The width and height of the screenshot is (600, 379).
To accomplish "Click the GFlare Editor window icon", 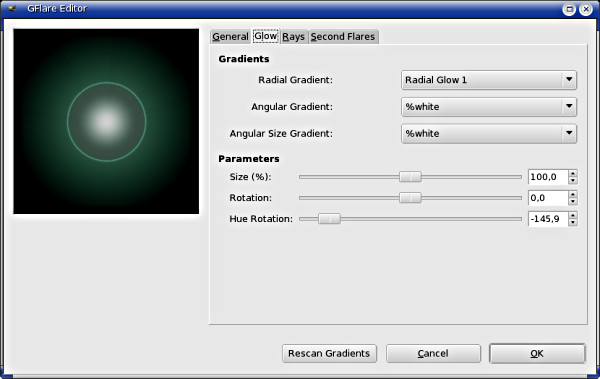I will tap(12, 8).
